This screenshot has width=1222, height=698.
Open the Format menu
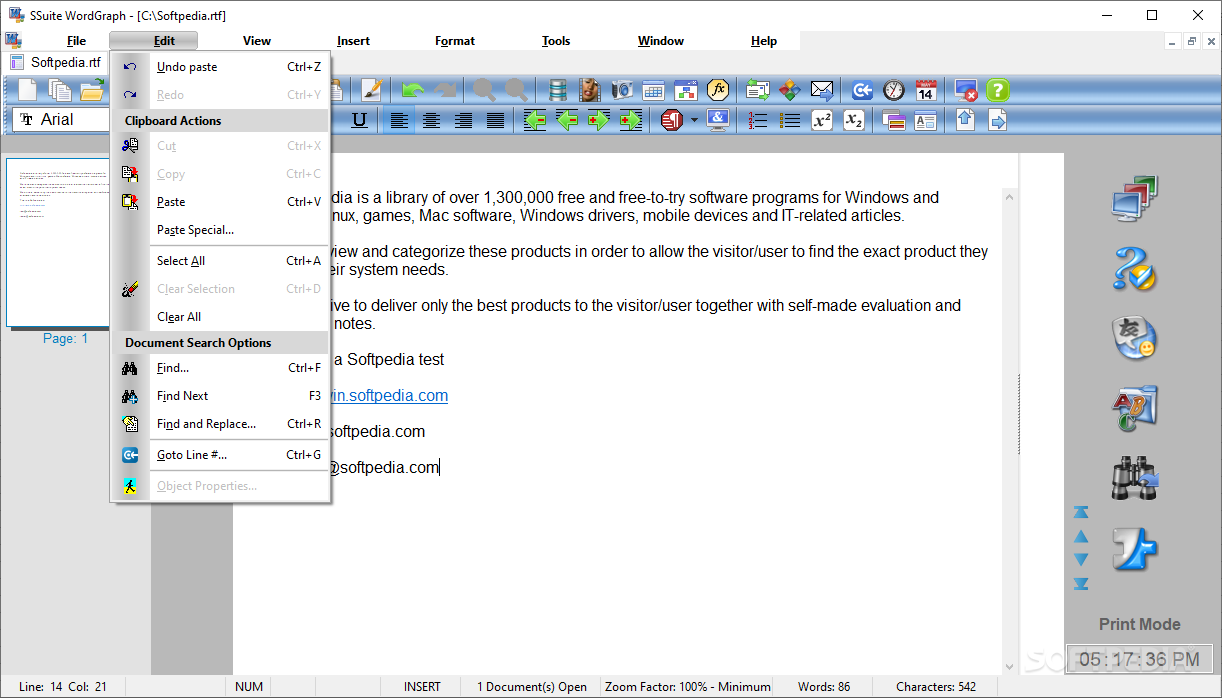click(455, 41)
